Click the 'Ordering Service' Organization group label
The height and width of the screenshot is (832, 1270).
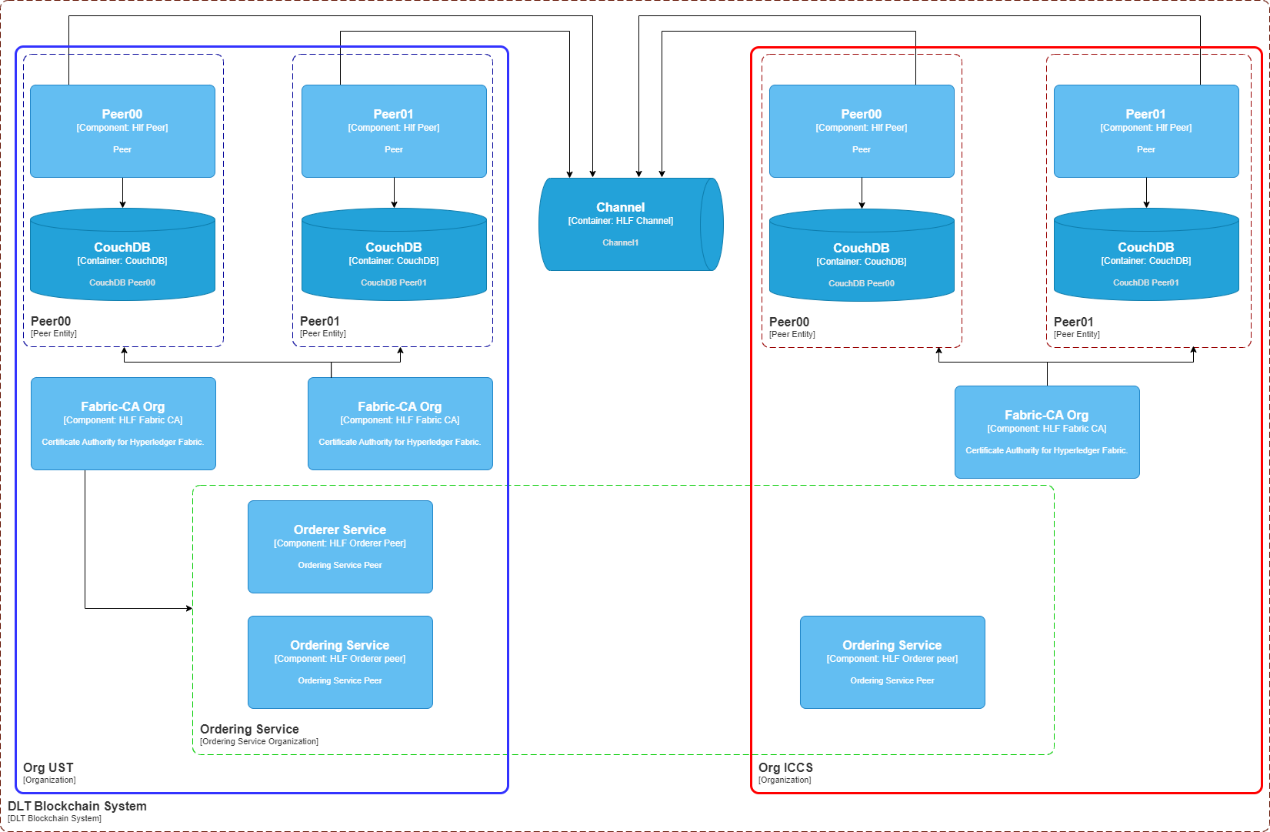249,729
